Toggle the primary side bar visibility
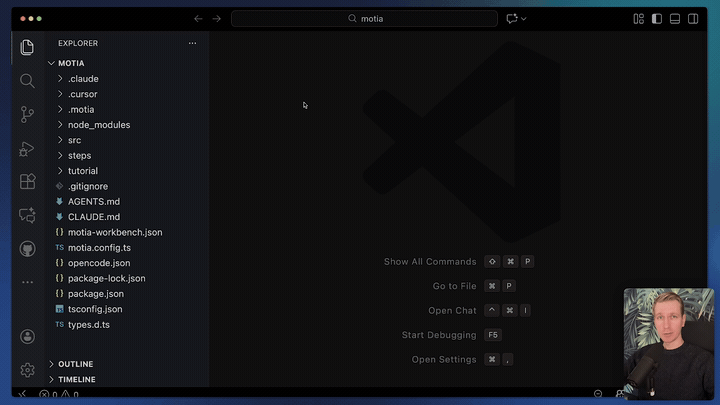Screen dimensions: 720x405 [x=657, y=18]
